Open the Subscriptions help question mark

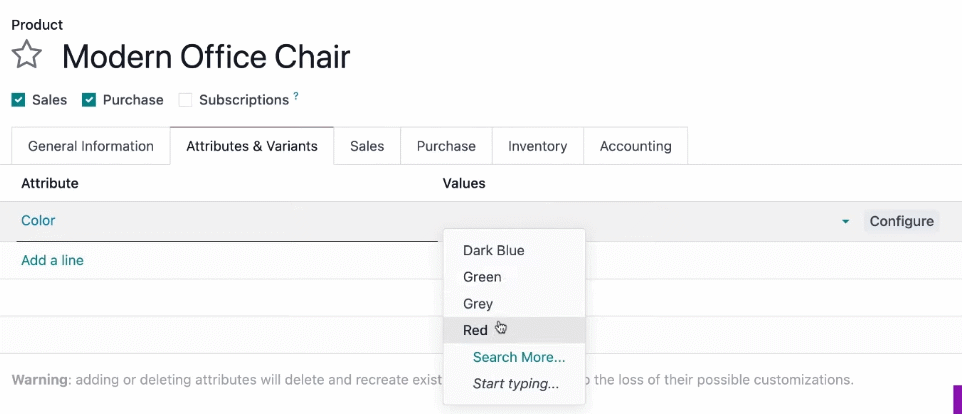(296, 96)
